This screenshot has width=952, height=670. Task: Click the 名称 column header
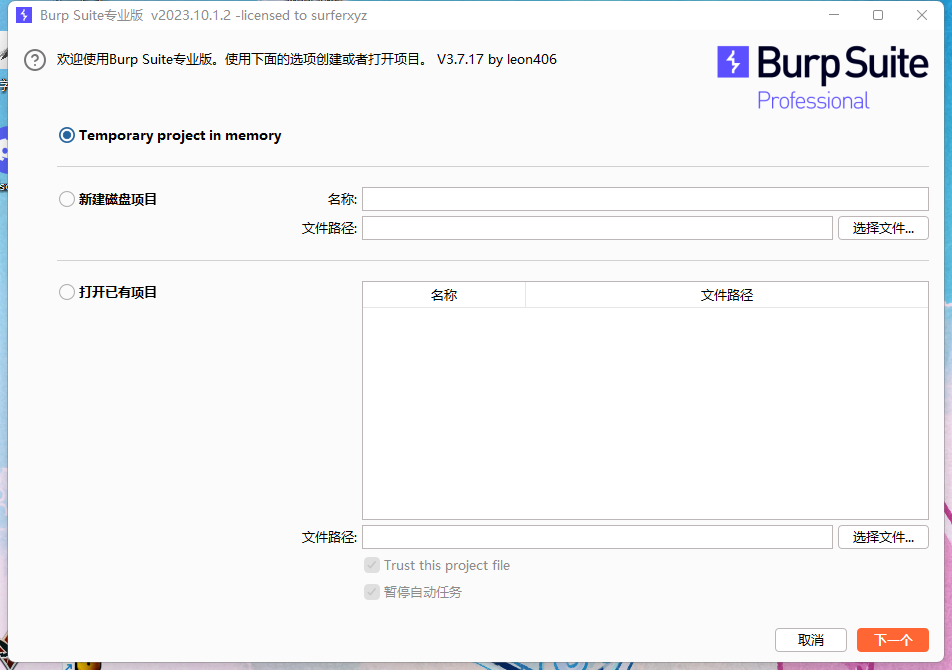click(x=444, y=294)
